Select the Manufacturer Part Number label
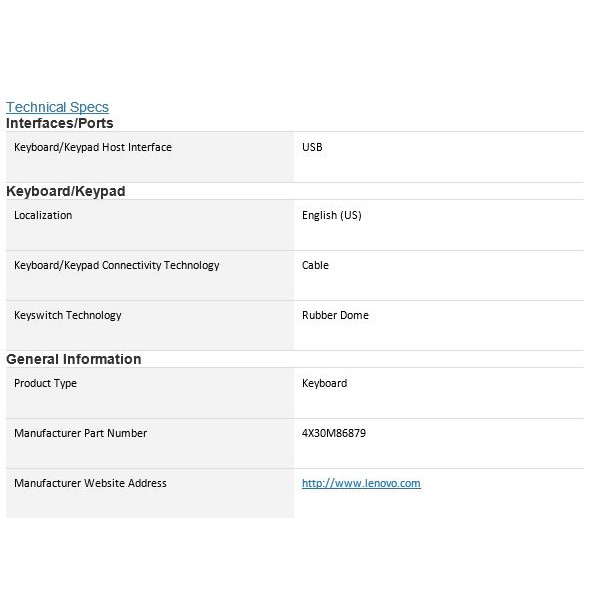This screenshot has height=612, width=612. (81, 433)
